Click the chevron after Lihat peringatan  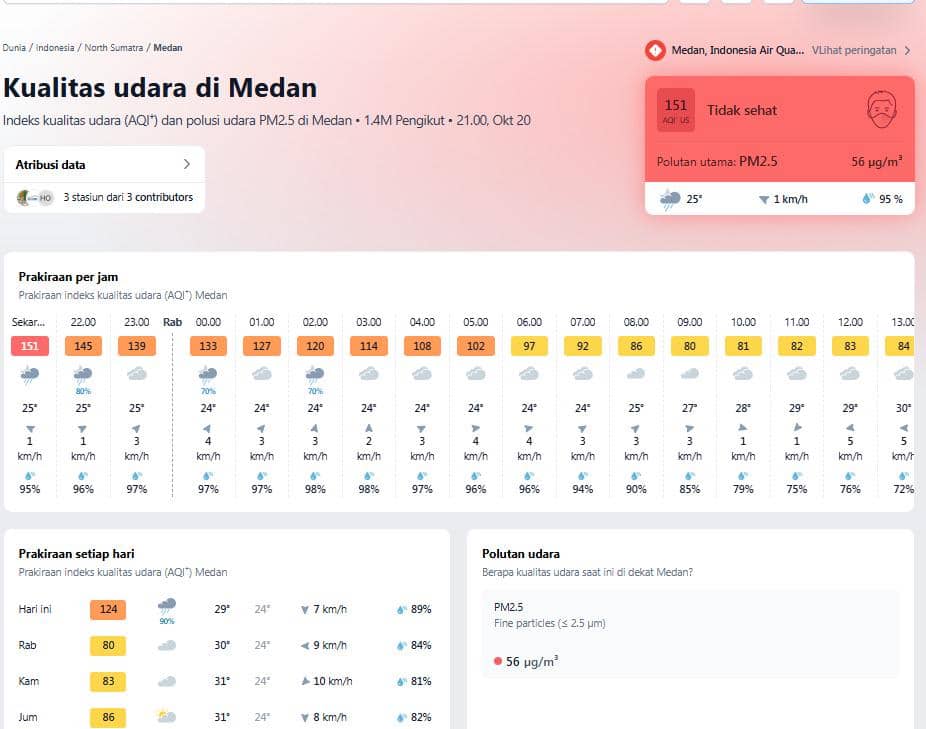click(x=908, y=50)
